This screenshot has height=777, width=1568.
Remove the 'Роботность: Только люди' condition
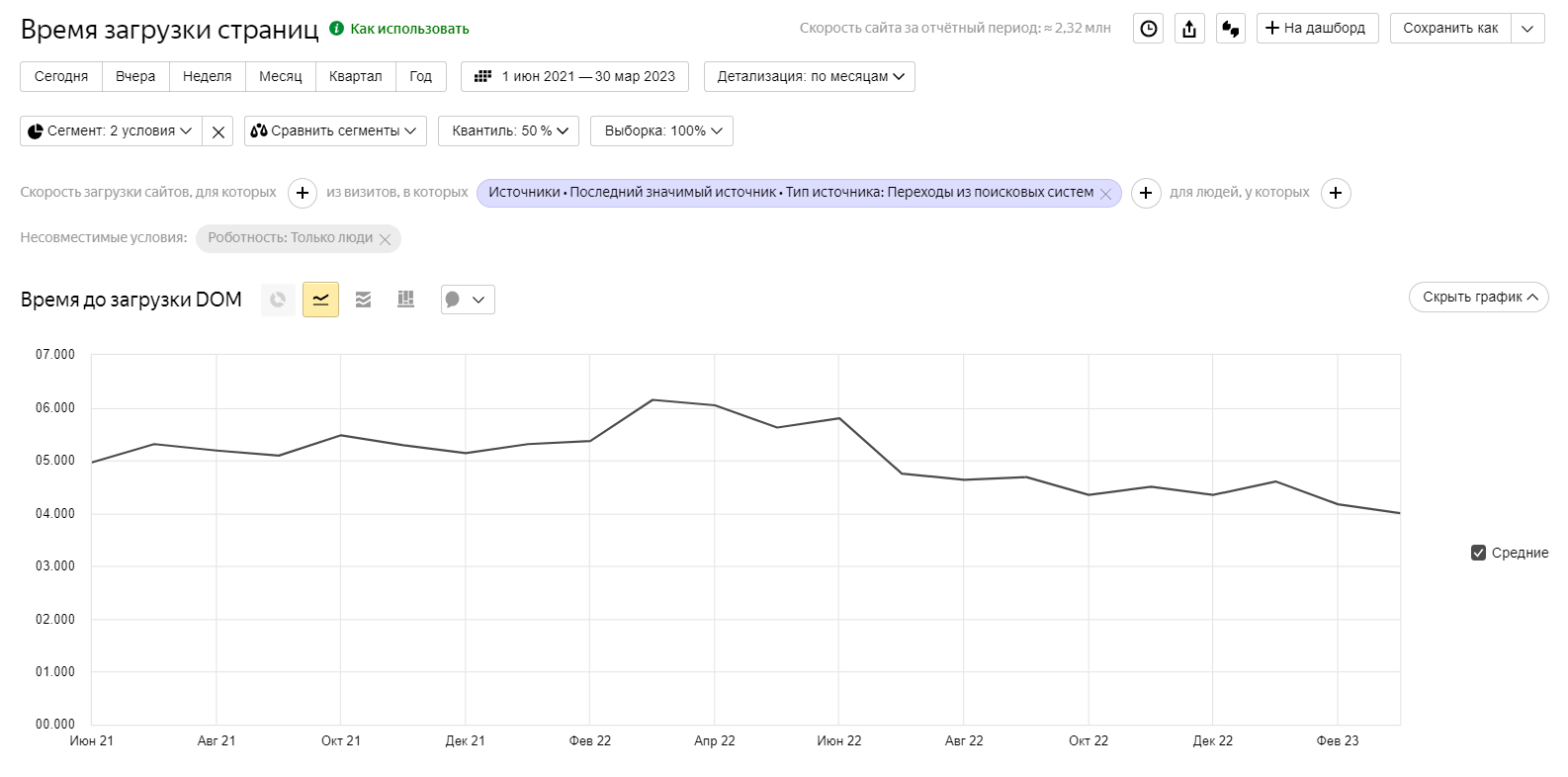tap(386, 239)
